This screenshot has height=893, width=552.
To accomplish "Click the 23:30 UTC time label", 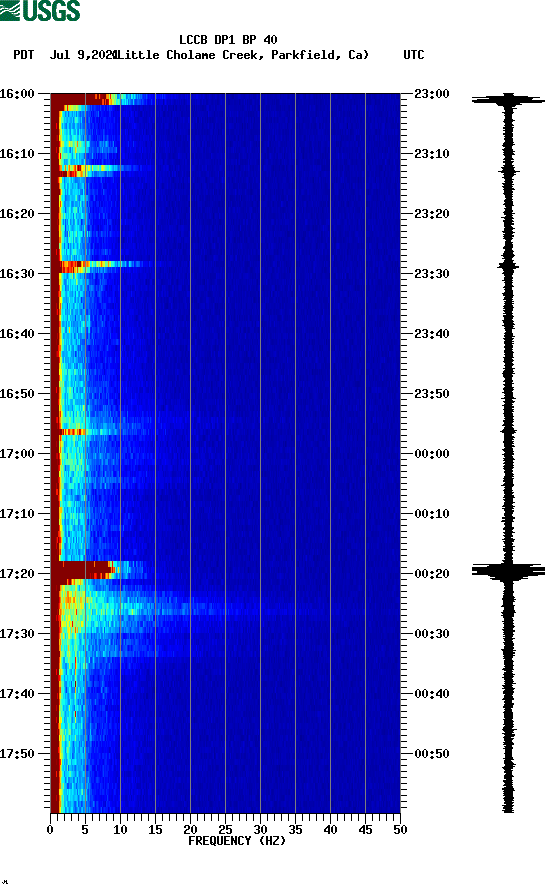I will (x=432, y=273).
